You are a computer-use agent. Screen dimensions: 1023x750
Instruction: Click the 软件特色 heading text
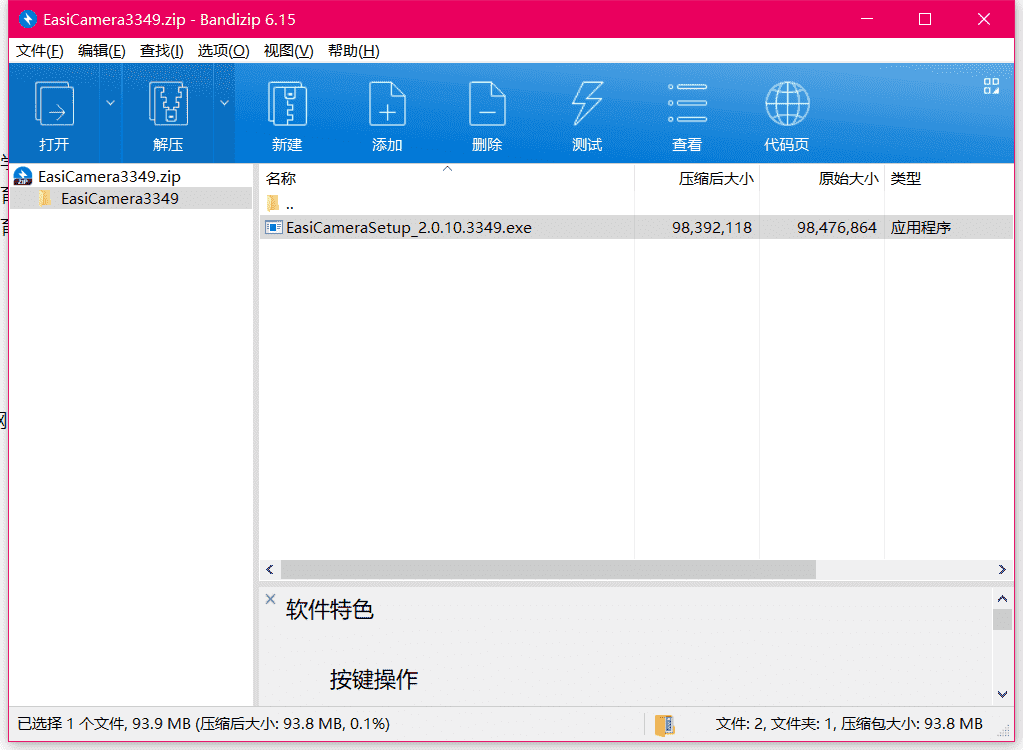pos(329,610)
